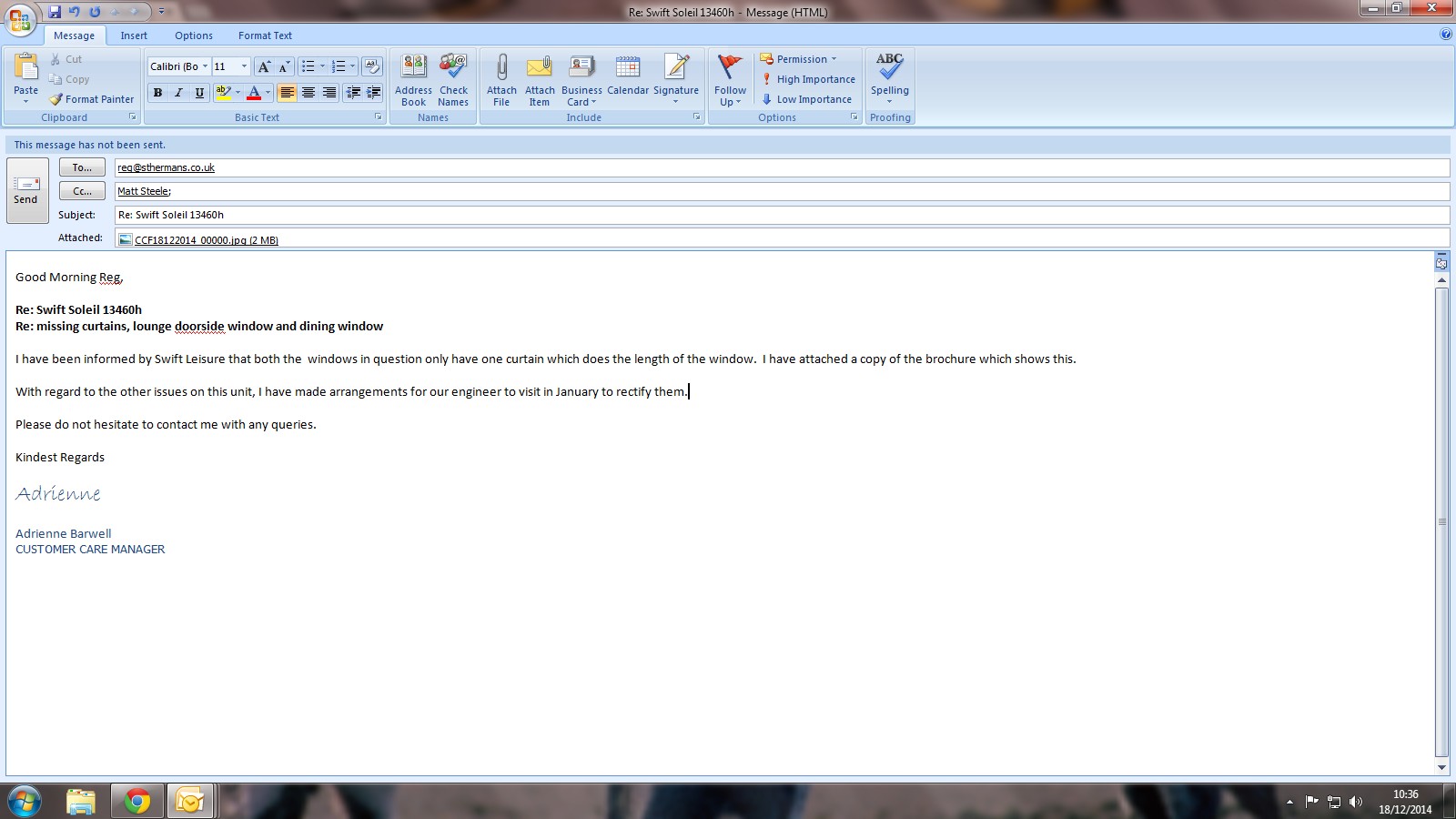The image size is (1456, 819).
Task: Clear all formatting with the eraser icon
Action: [x=371, y=66]
